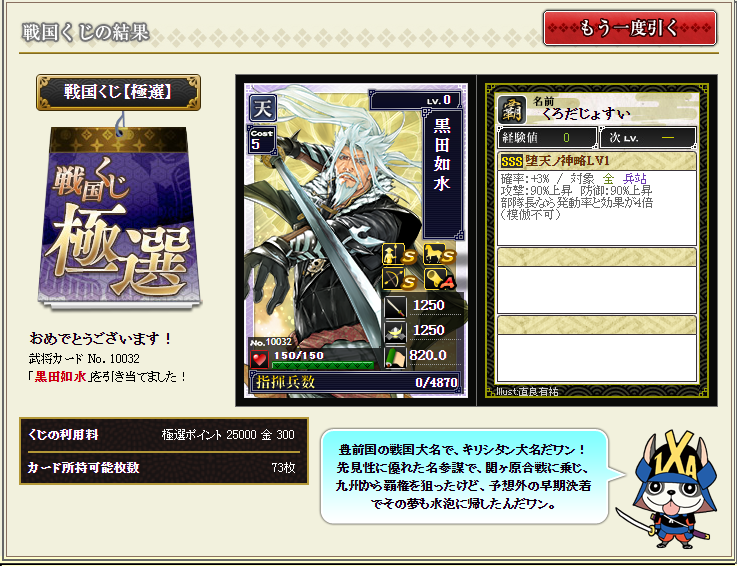Viewport: 737px width, 568px height.
Task: Click the spear infantry aptitude S icon
Action: click(x=399, y=254)
